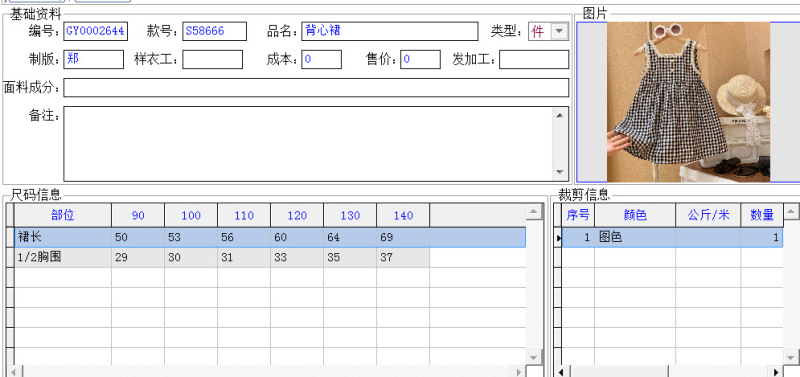Screen dimensions: 800x377
Task: Select the 裙长 size row
Action: tap(270, 237)
